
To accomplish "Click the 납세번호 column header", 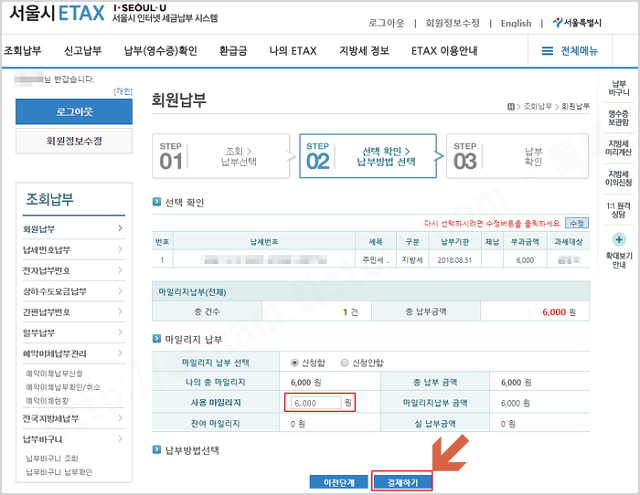I will coord(264,242).
